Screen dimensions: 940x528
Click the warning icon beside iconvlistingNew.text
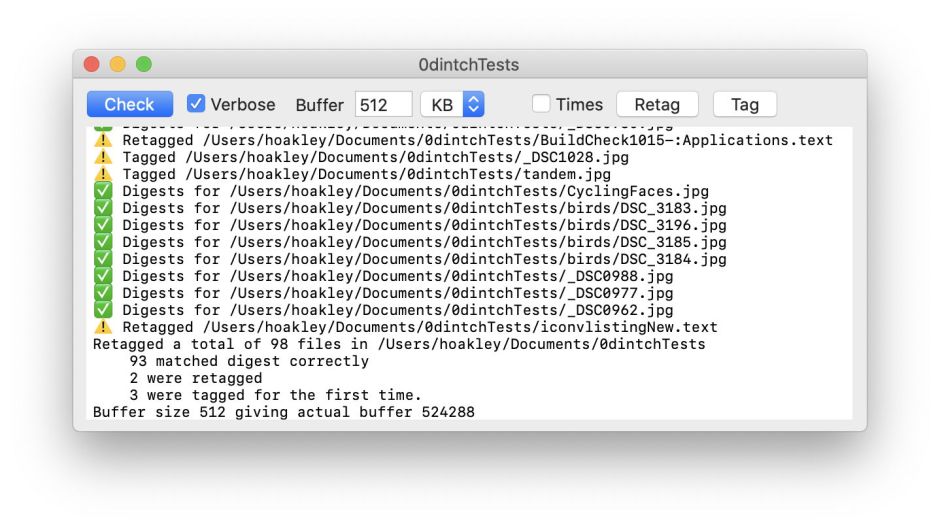[x=103, y=327]
